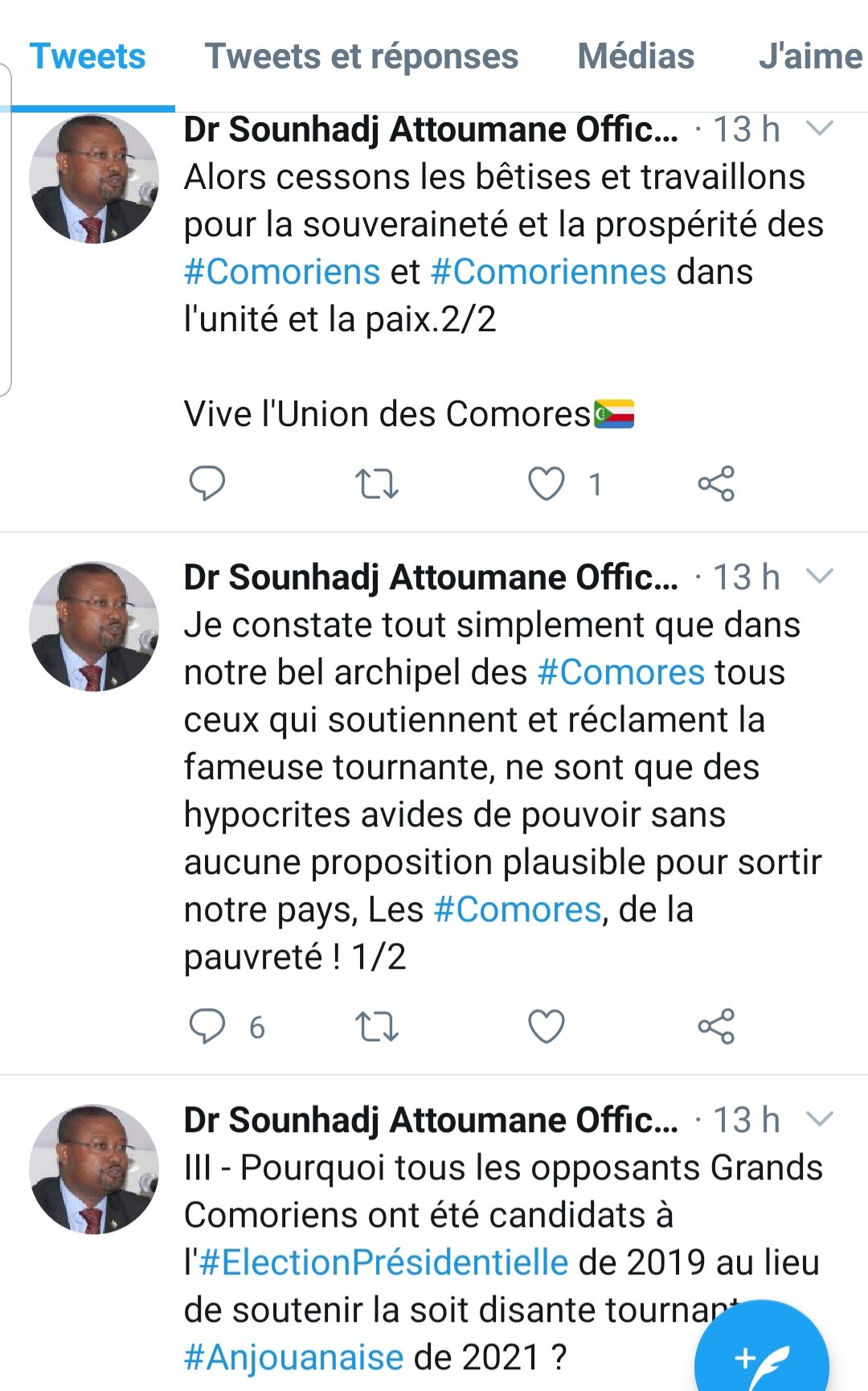868x1391 pixels.
Task: Follow the #ElectionPrésidentielle hashtag link
Action: coord(383,1262)
